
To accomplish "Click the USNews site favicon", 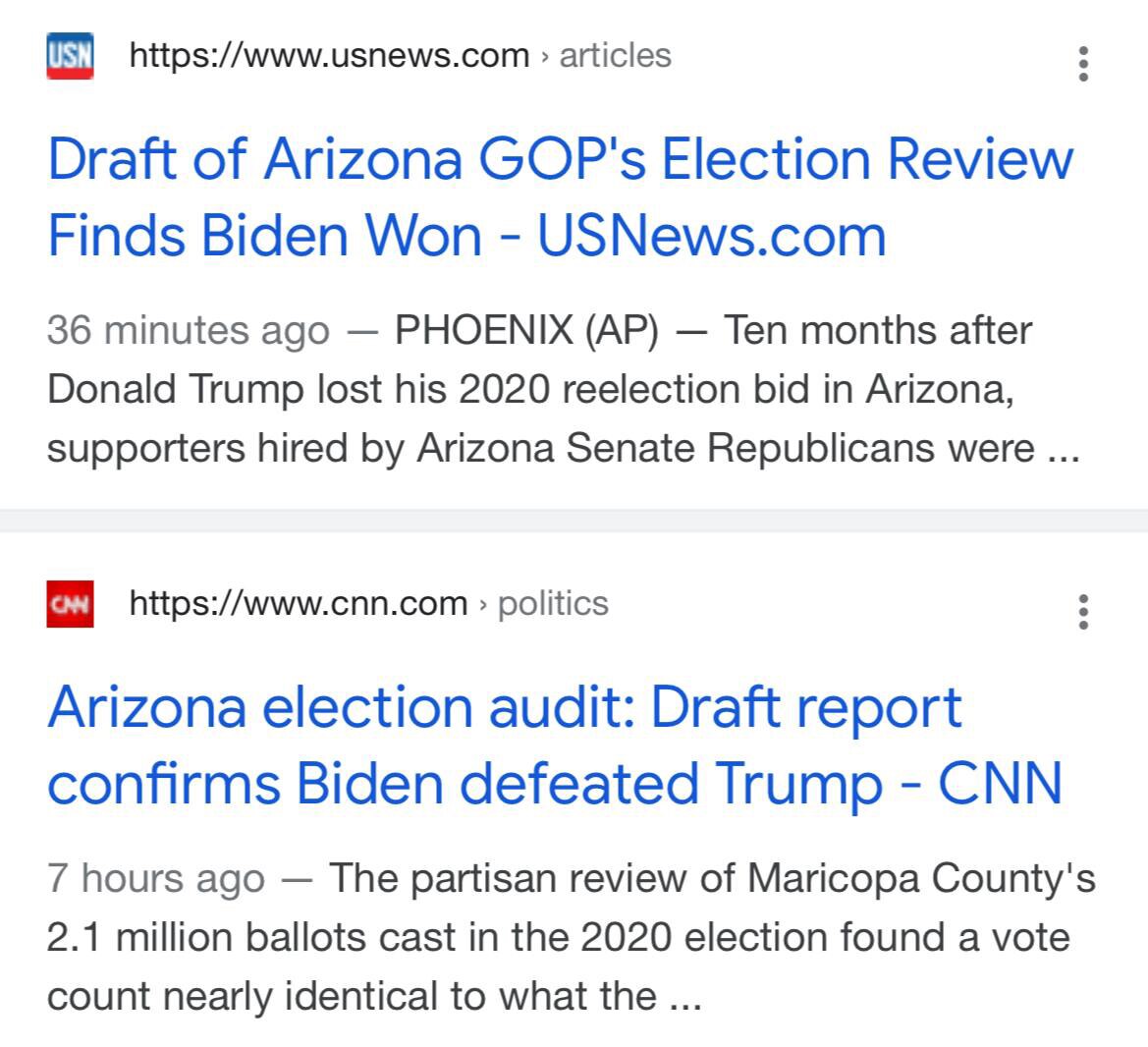I will (68, 56).
